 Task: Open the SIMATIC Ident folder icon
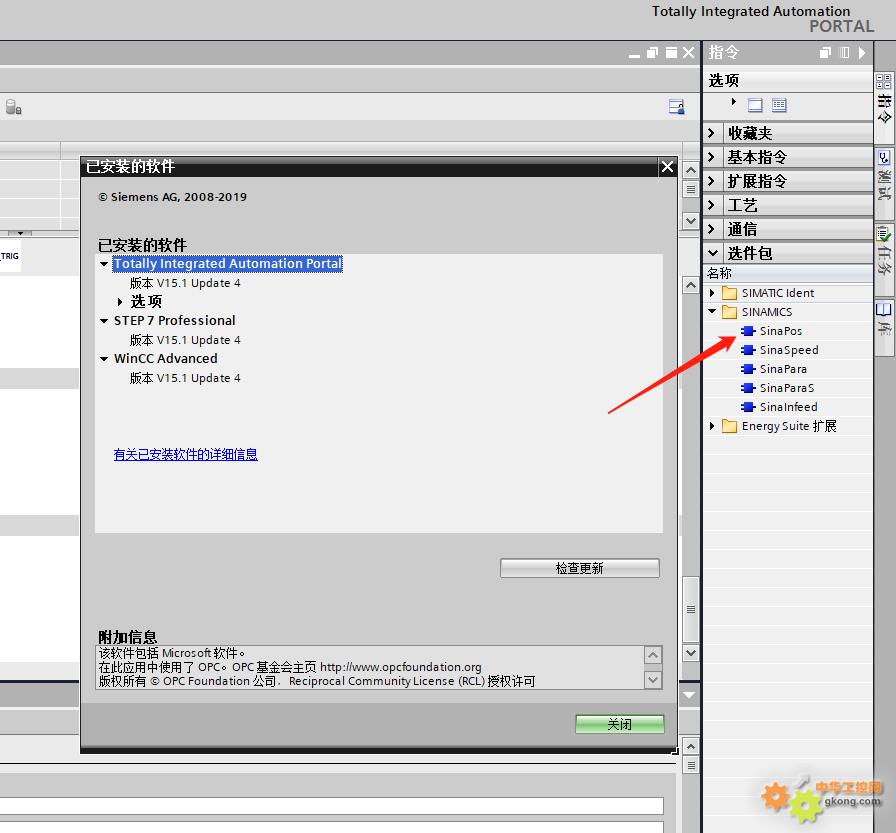729,293
